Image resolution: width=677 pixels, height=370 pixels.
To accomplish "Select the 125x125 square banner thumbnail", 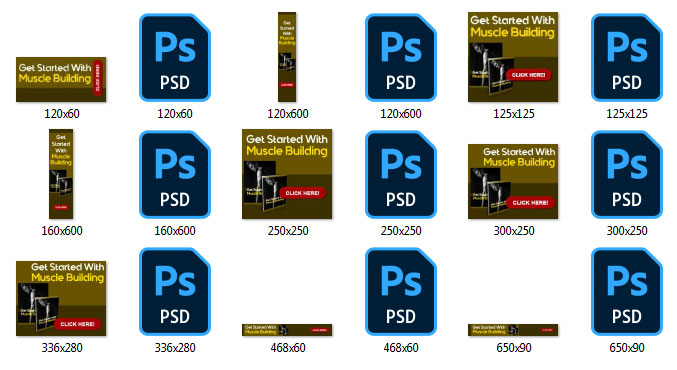I will pos(513,57).
